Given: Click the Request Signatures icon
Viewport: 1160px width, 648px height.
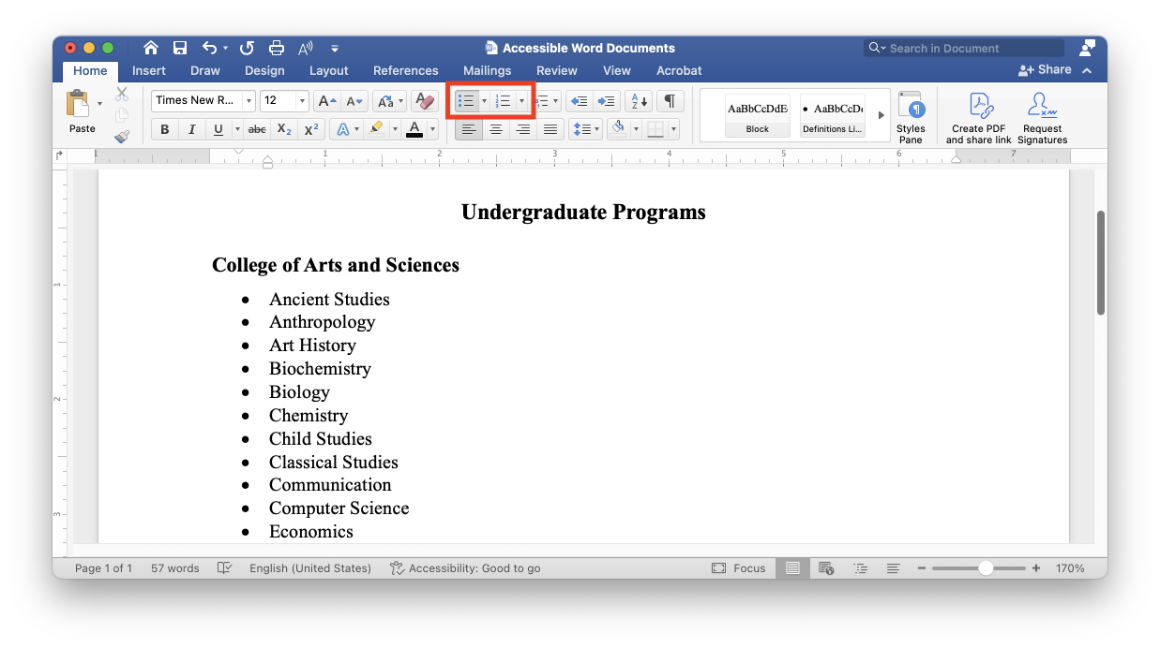Looking at the screenshot, I should (x=1042, y=113).
